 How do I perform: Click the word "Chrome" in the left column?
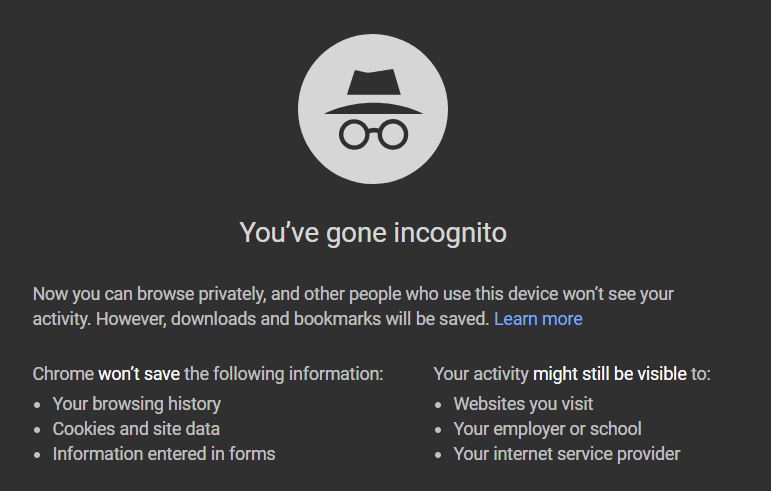(x=63, y=374)
